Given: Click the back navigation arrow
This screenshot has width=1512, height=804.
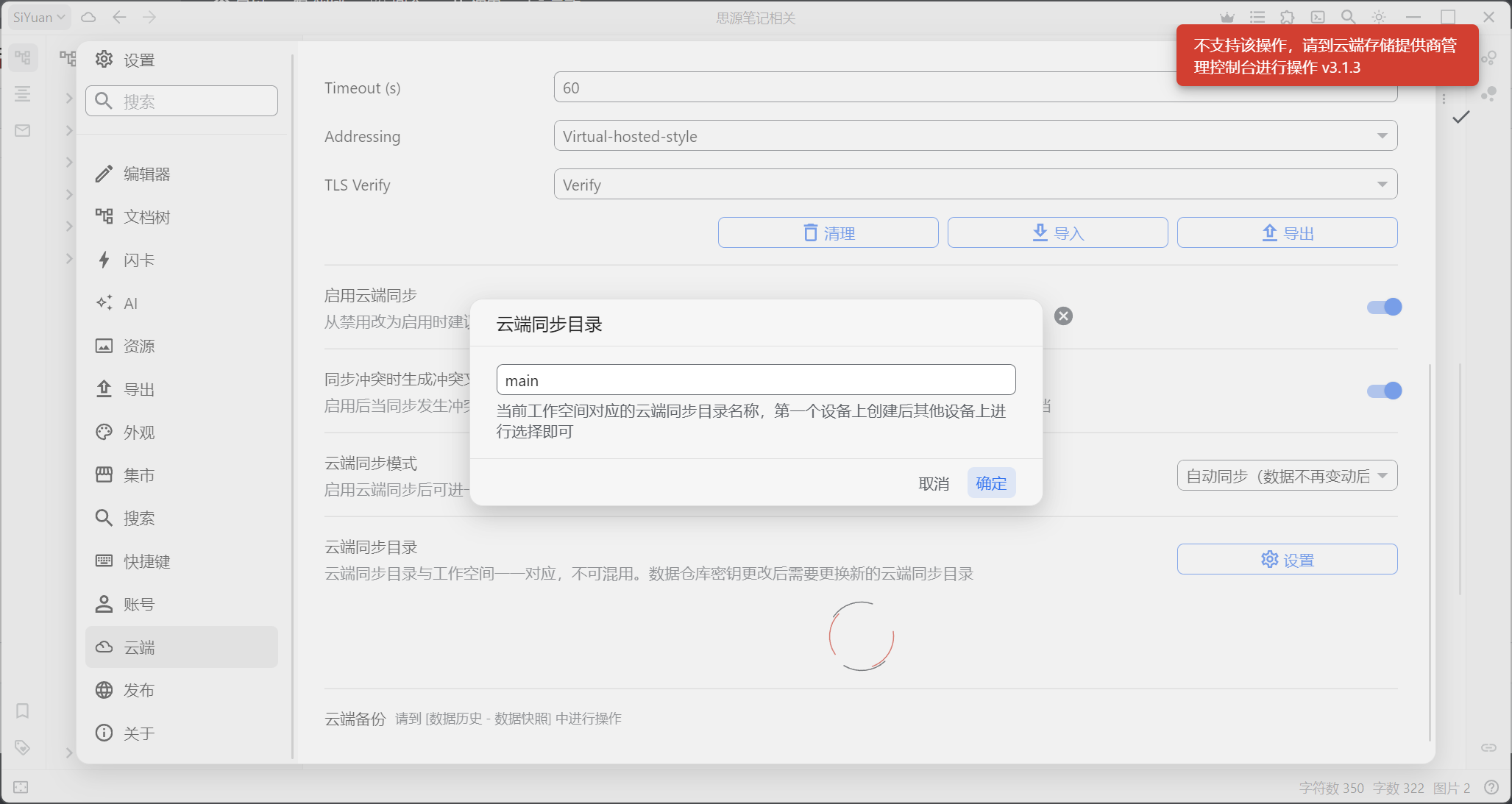Looking at the screenshot, I should click(119, 17).
